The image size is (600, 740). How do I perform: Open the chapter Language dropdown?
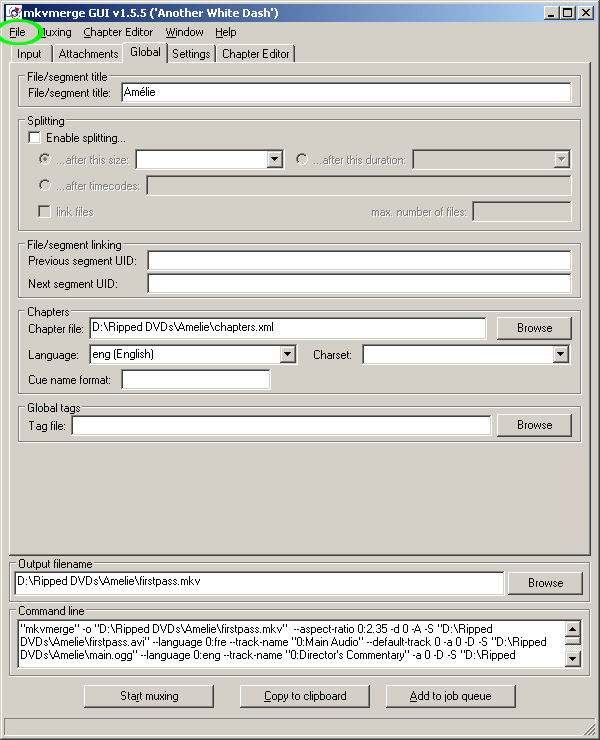[287, 354]
